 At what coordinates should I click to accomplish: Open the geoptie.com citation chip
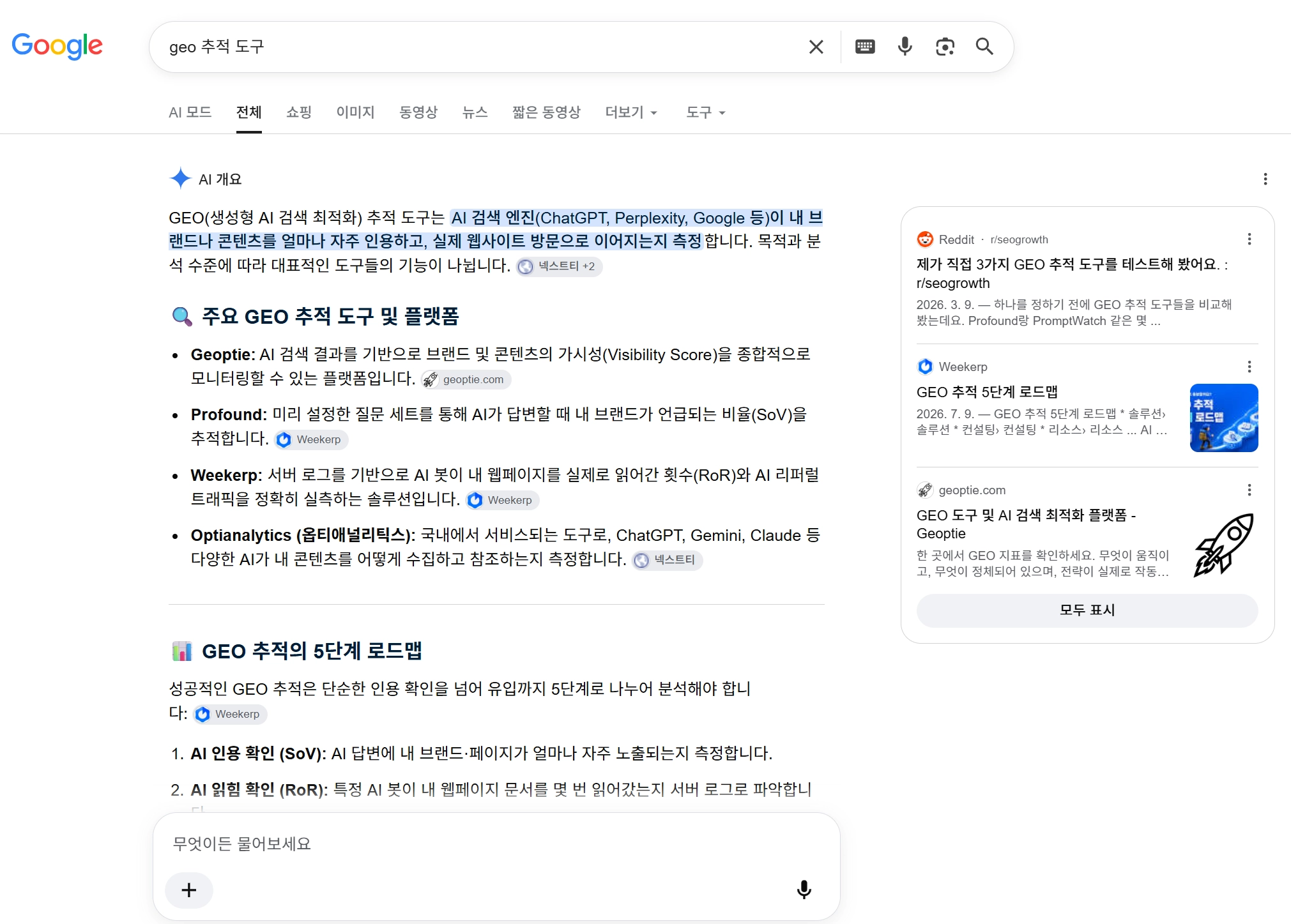click(x=466, y=379)
